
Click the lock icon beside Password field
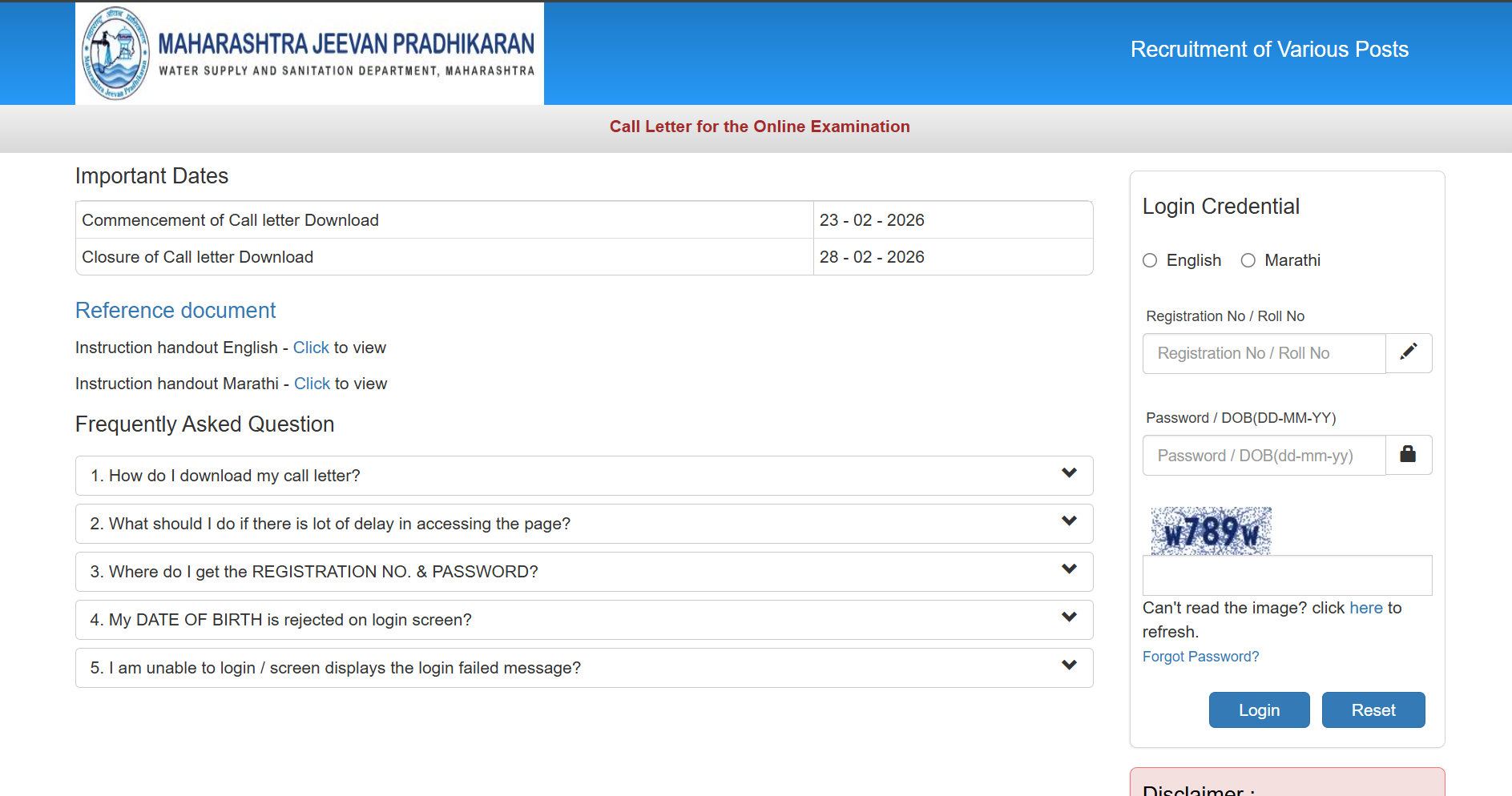pyautogui.click(x=1408, y=455)
